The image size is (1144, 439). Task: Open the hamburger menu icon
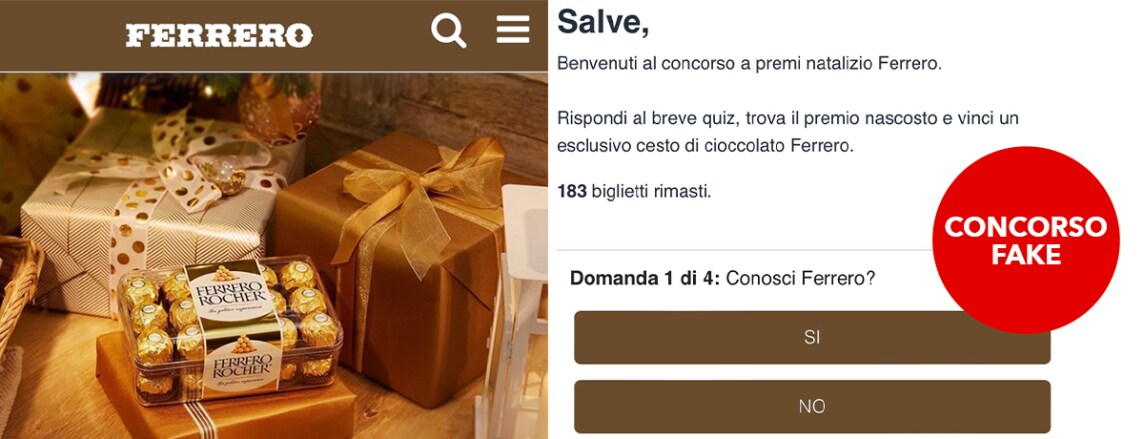click(513, 30)
